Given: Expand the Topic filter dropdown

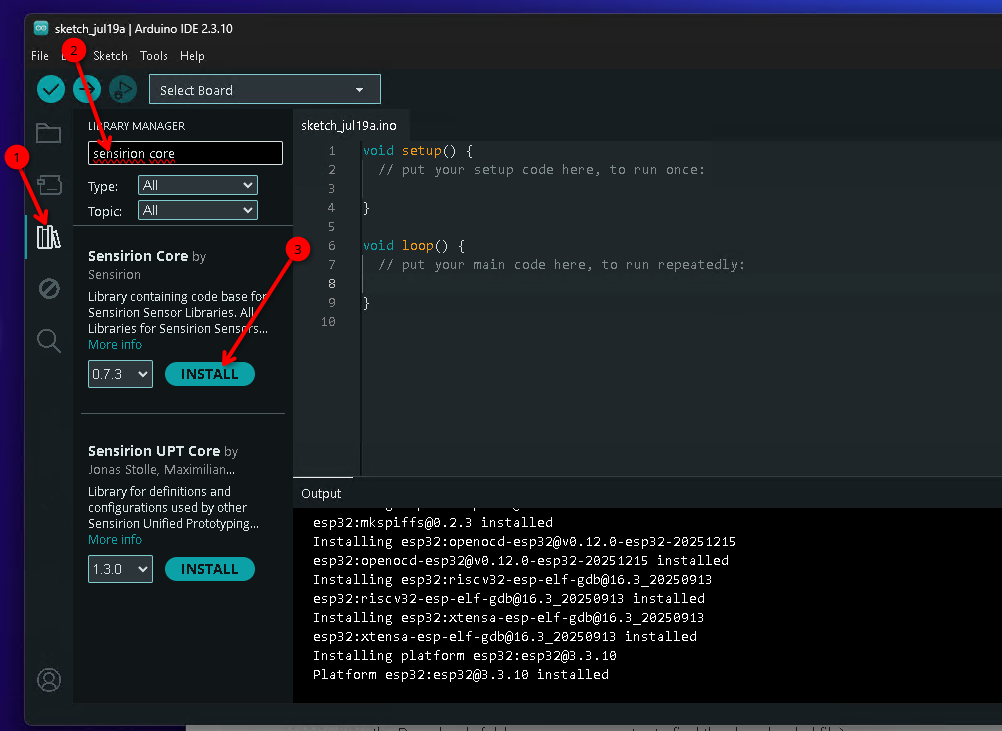Looking at the screenshot, I should [x=197, y=210].
